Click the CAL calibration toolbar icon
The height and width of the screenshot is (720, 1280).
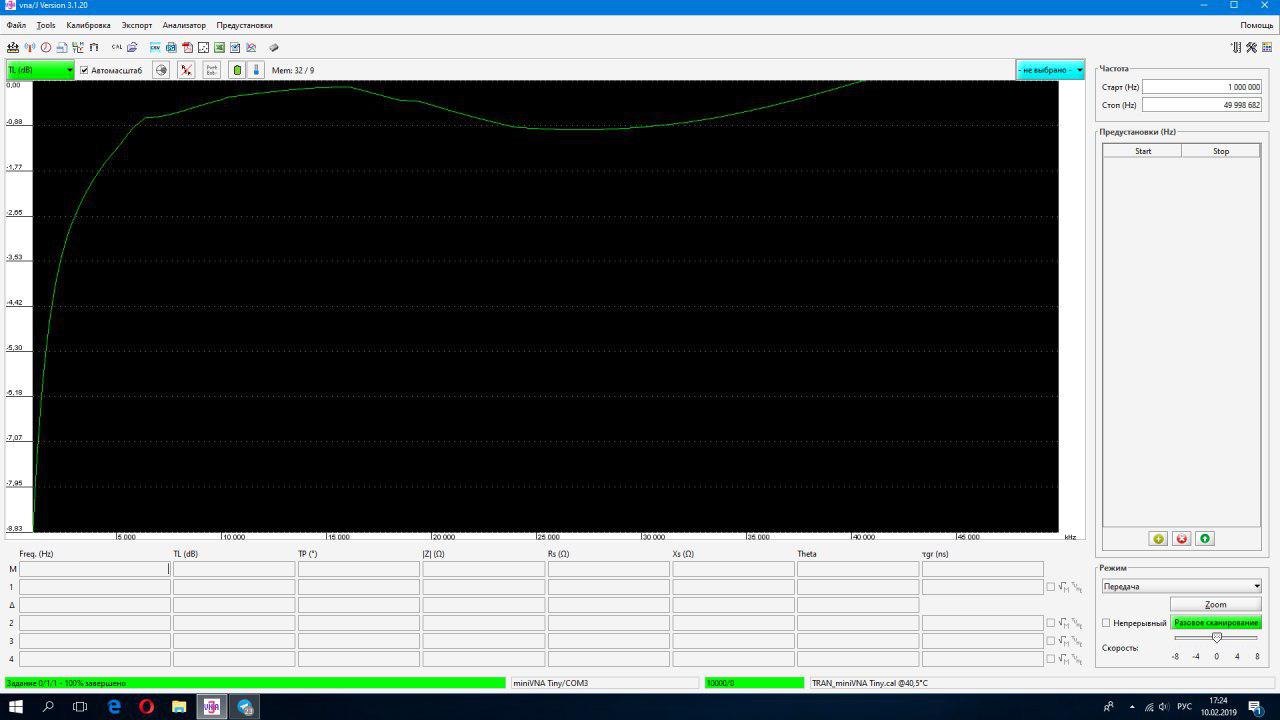117,47
